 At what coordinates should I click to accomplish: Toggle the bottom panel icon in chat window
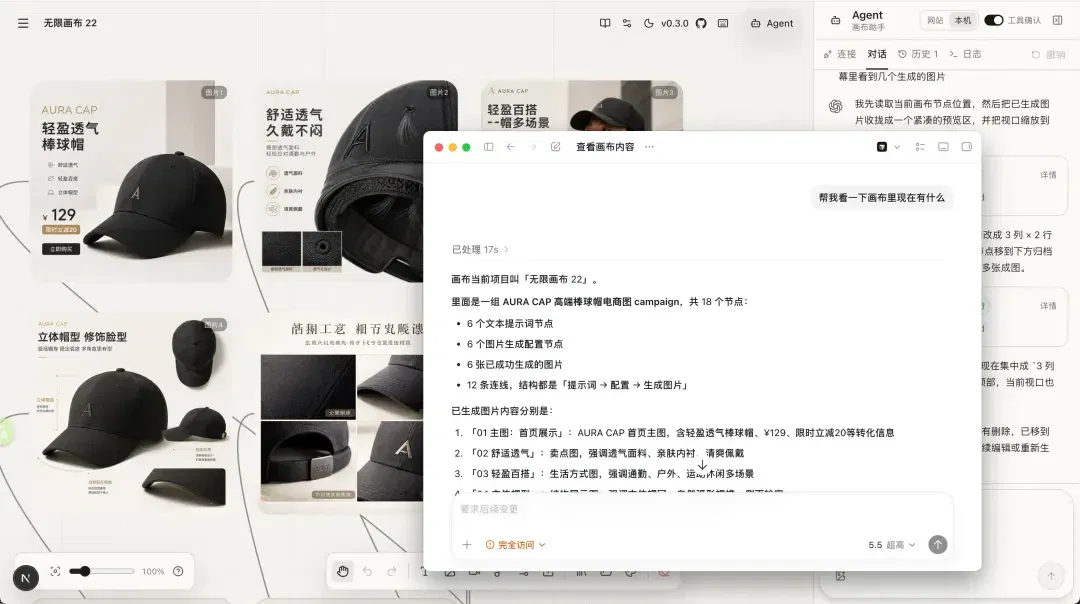(944, 147)
